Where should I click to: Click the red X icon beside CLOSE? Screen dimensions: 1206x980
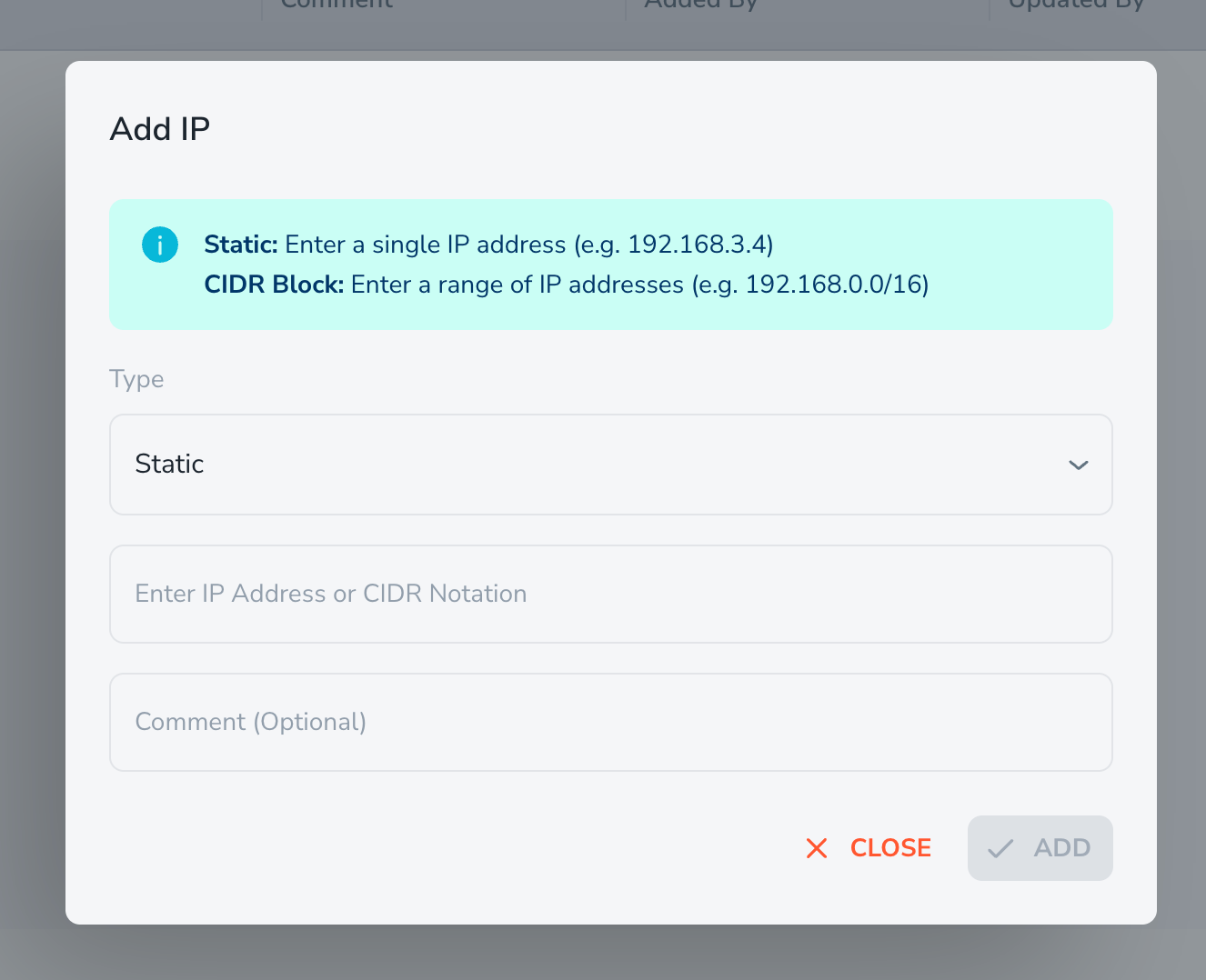[x=817, y=848]
